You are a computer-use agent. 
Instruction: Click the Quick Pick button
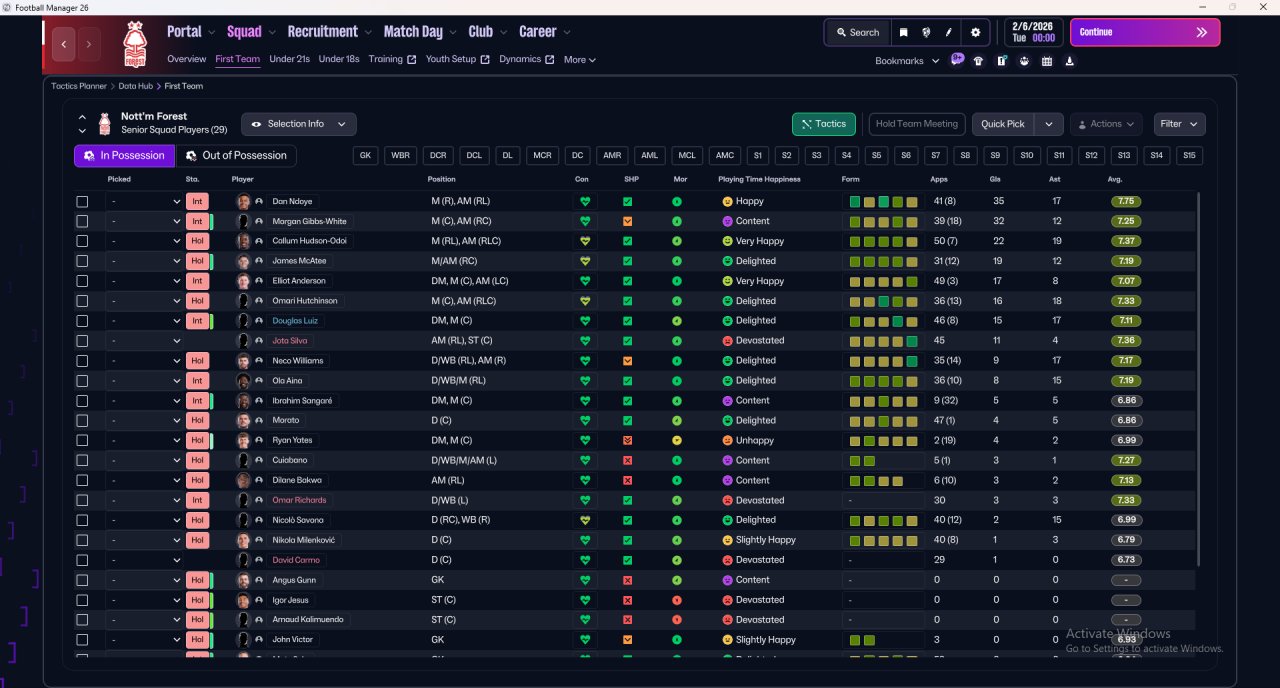click(x=1003, y=124)
